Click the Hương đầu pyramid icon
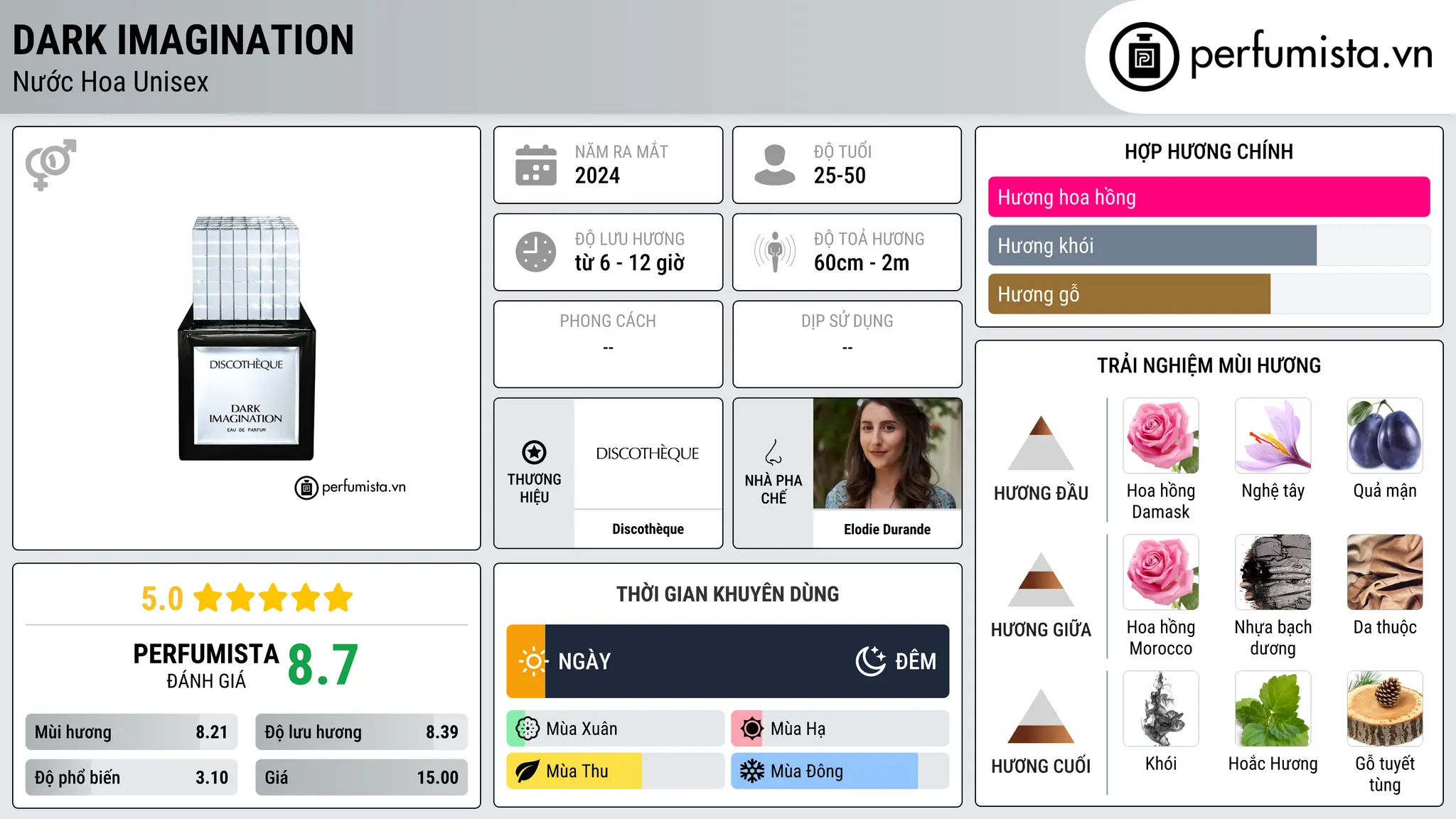1456x819 pixels. (1041, 443)
